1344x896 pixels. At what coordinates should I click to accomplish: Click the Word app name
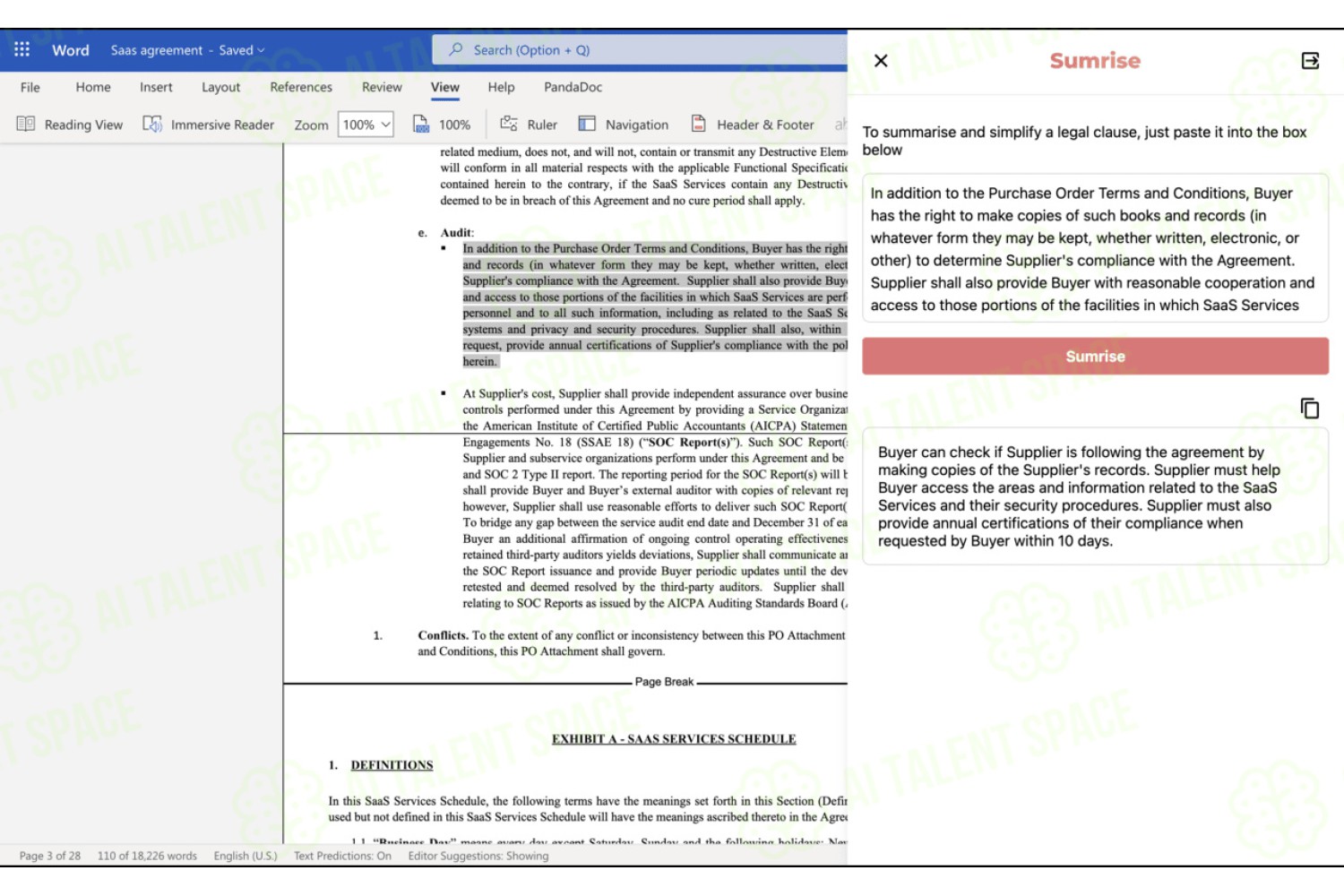(x=71, y=50)
